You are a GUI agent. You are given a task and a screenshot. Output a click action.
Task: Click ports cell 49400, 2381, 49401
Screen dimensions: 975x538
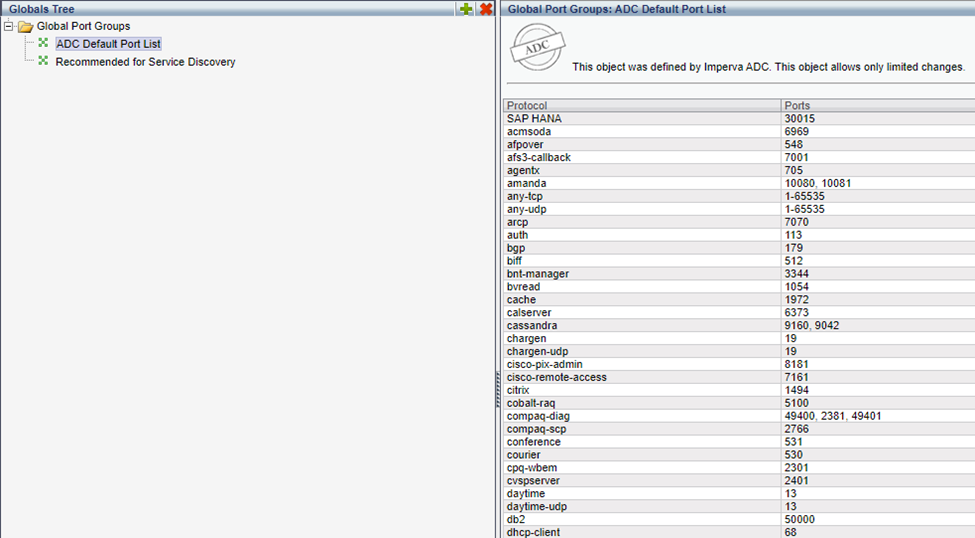pyautogui.click(x=833, y=416)
